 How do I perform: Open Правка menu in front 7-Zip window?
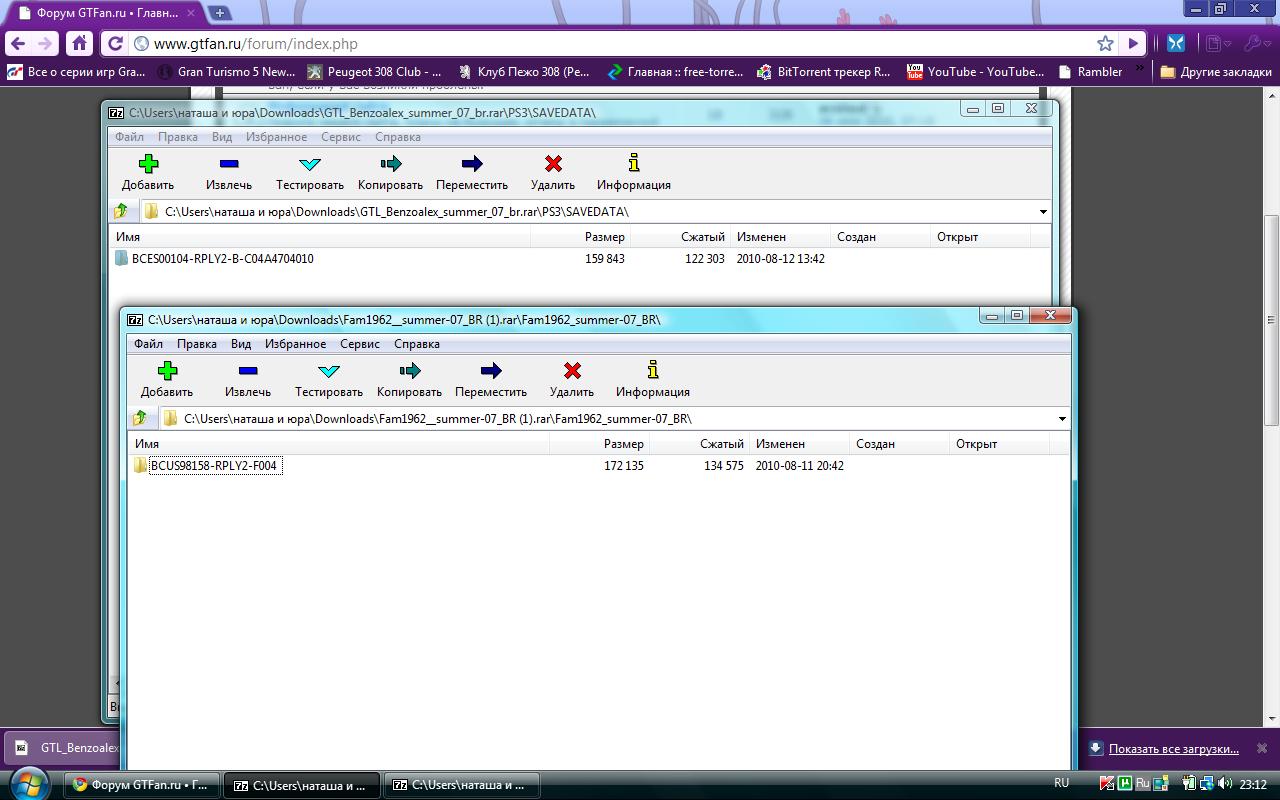click(x=197, y=343)
